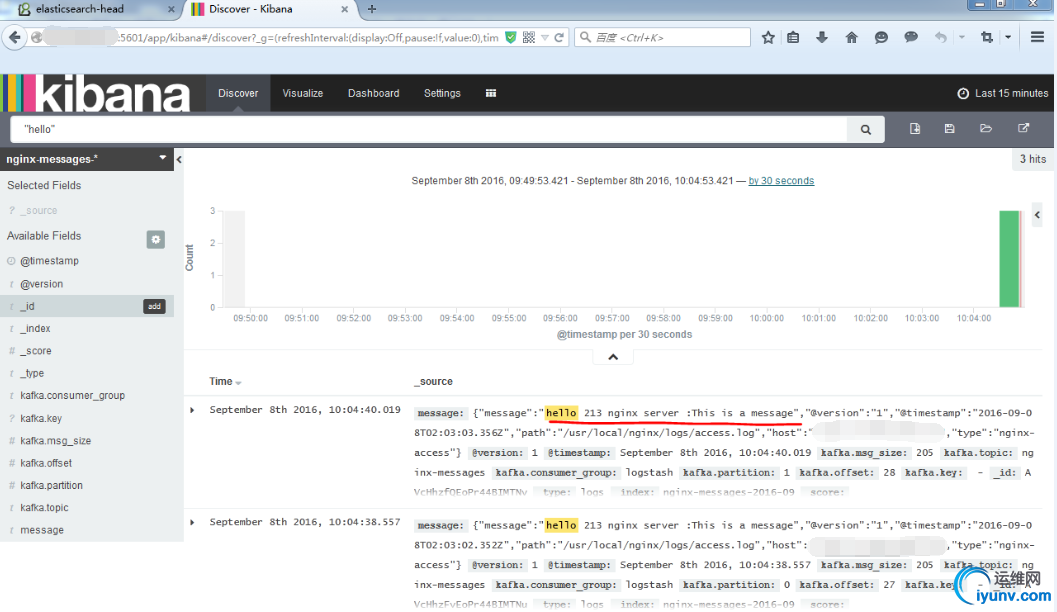Select the kafka.key field
Viewport: 1057px width, 612px height.
(40, 419)
